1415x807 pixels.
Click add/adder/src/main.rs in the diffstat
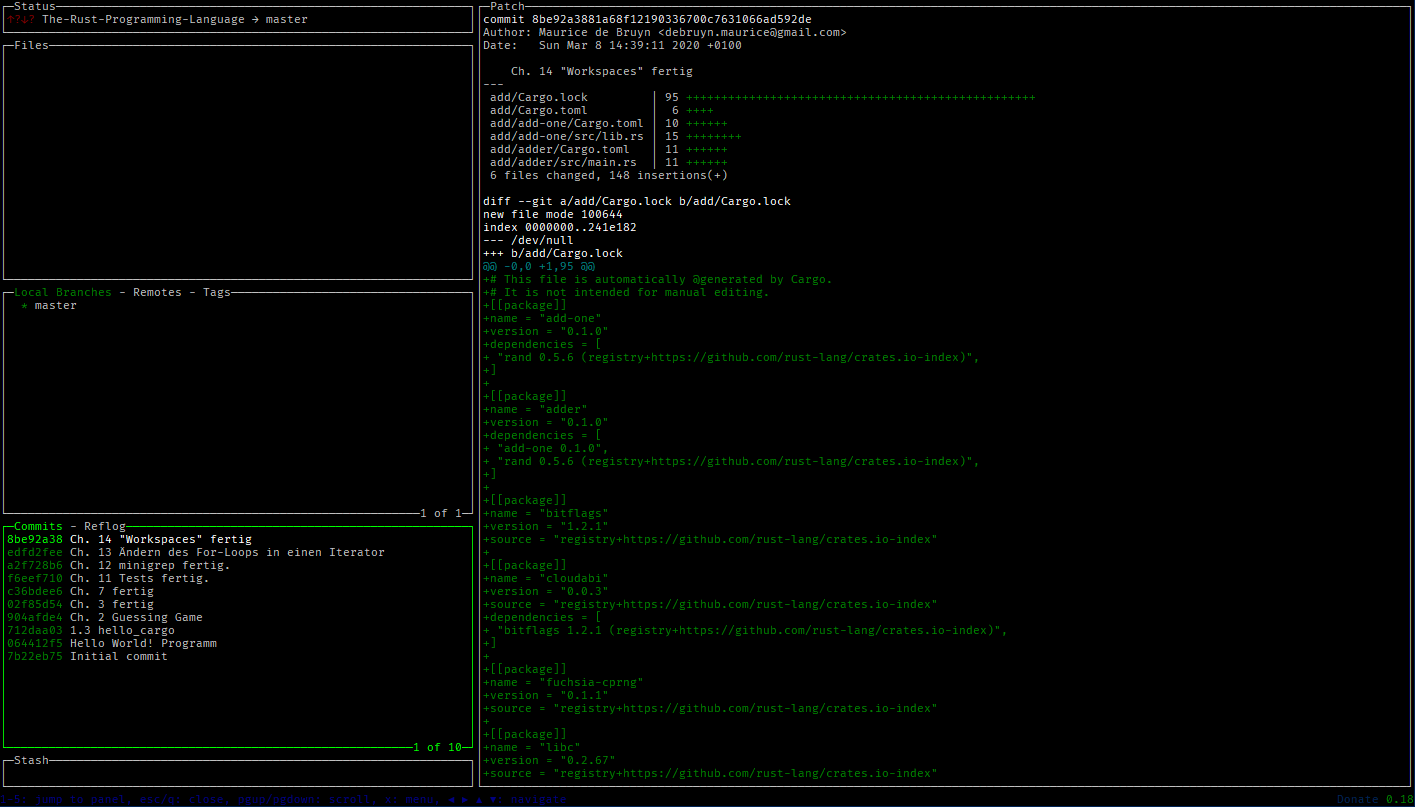(x=563, y=162)
